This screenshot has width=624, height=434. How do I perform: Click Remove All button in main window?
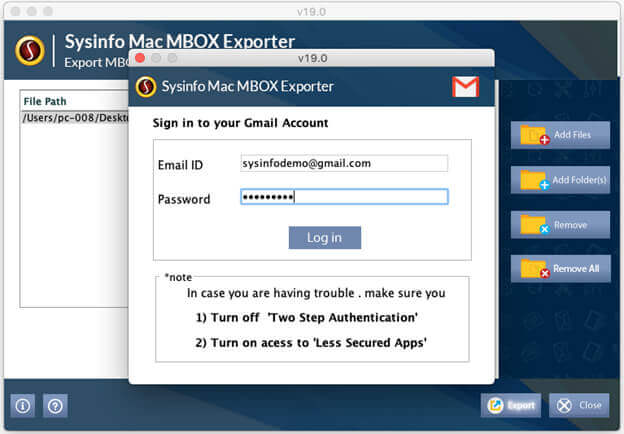click(x=560, y=269)
